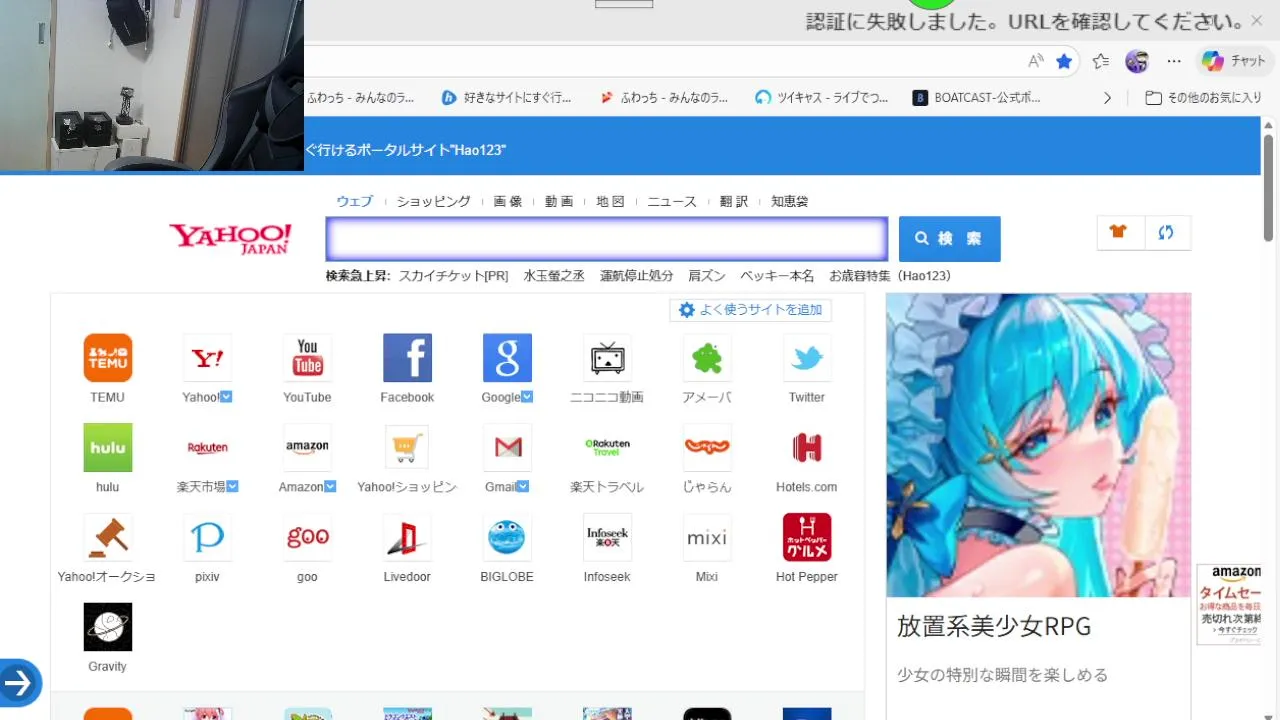Expand the Gmail dropdown arrow
Screen dimensions: 1280x720
coord(521,487)
